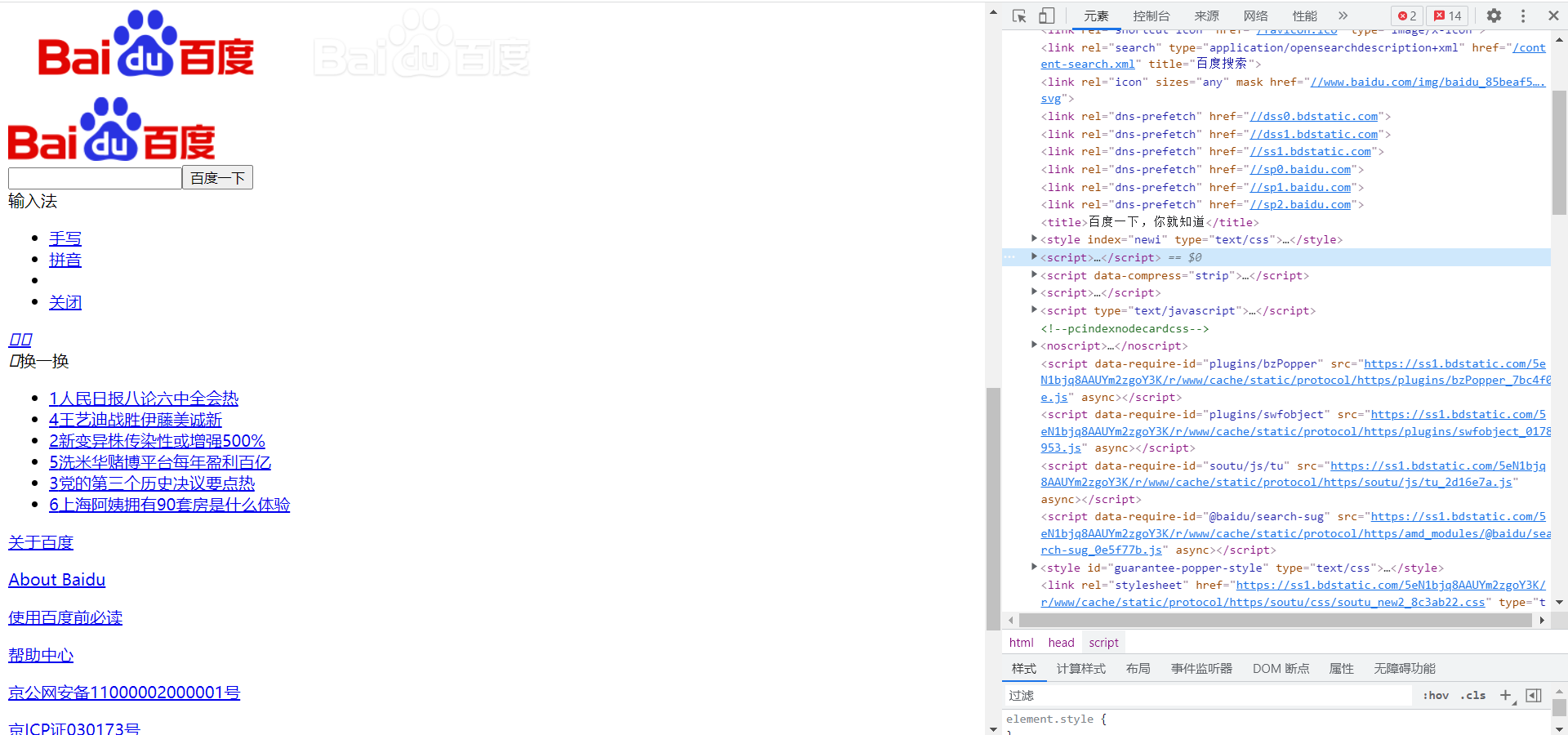Switch to the 网络 Network tab
The height and width of the screenshot is (735, 1568).
[x=1255, y=16]
